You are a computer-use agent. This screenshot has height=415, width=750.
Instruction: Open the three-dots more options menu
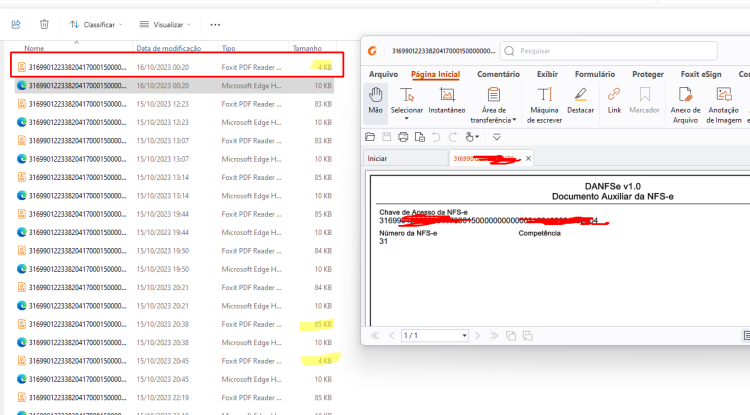tap(215, 24)
